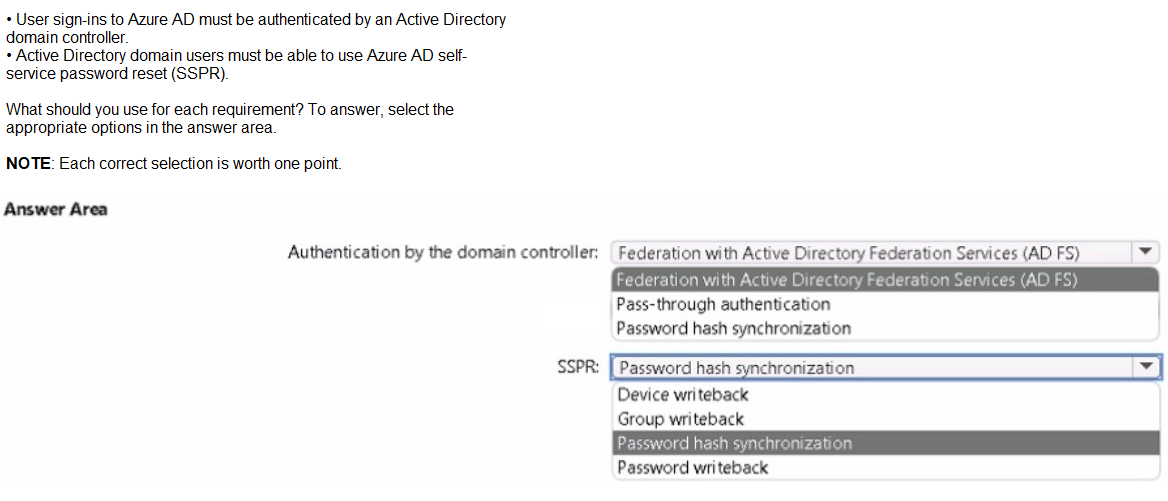1168x501 pixels.
Task: Click the What should you use question
Action: tap(167, 109)
